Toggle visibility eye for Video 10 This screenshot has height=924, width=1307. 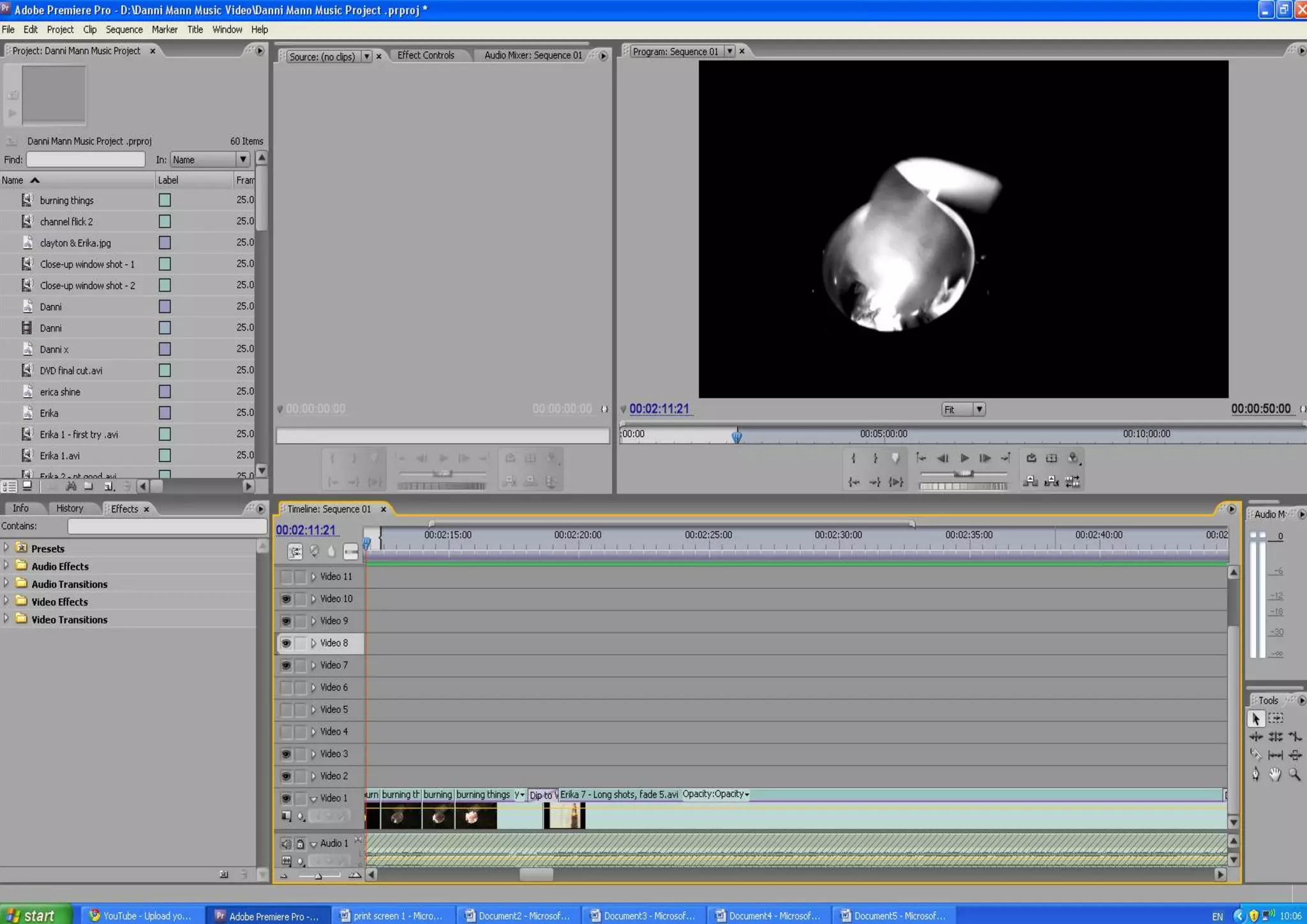[x=286, y=599]
